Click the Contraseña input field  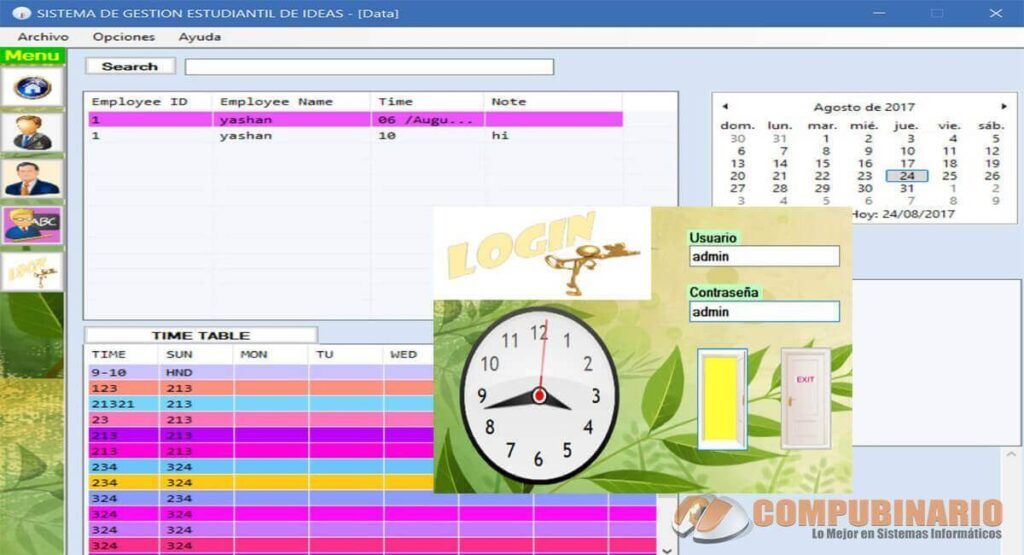click(x=764, y=311)
